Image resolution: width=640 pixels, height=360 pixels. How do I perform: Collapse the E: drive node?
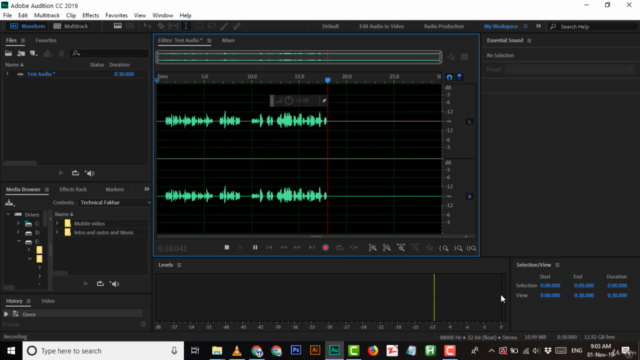19,241
